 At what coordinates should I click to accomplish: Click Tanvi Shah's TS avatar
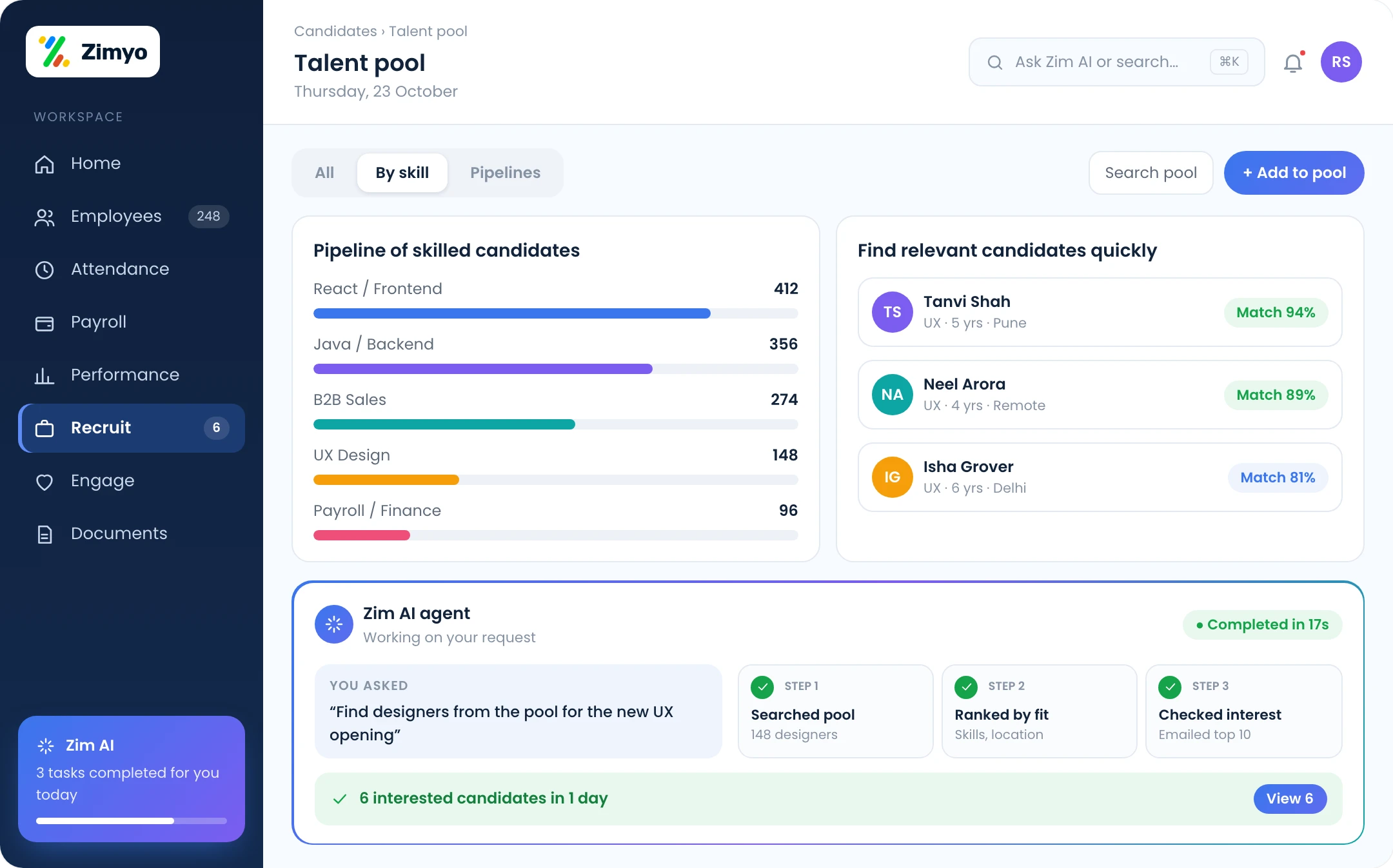pos(893,312)
